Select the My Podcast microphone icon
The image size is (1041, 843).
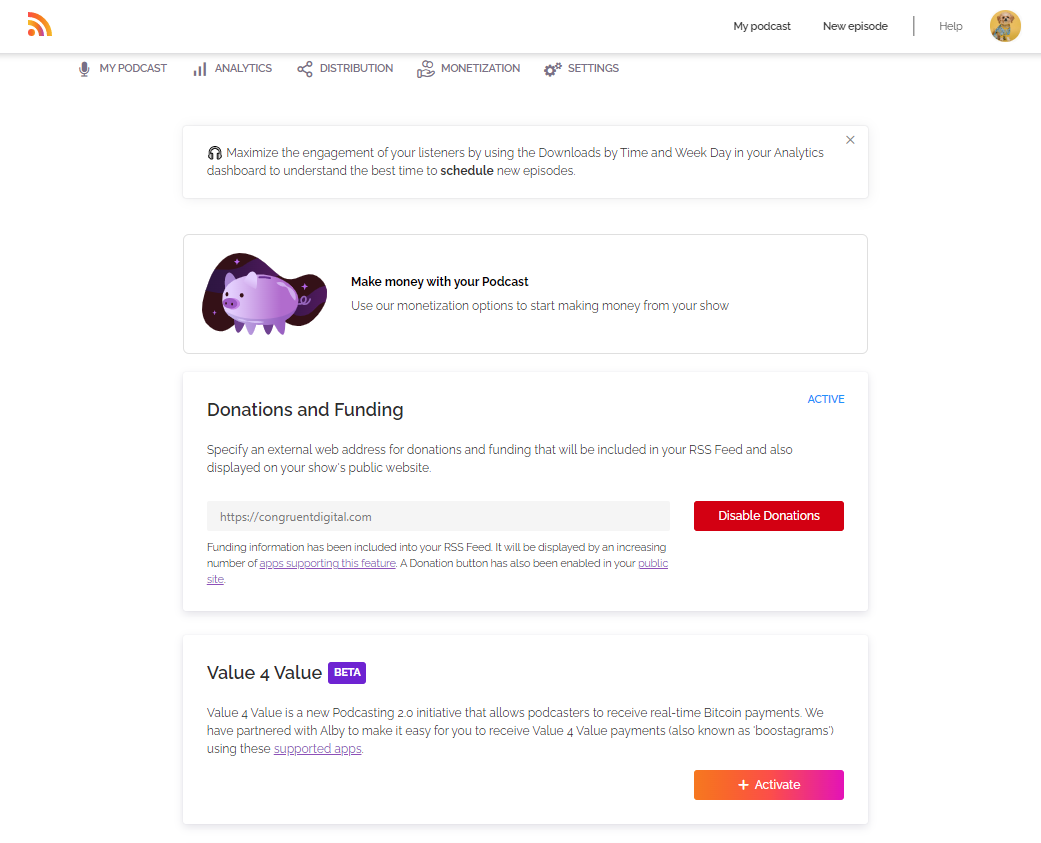(83, 68)
